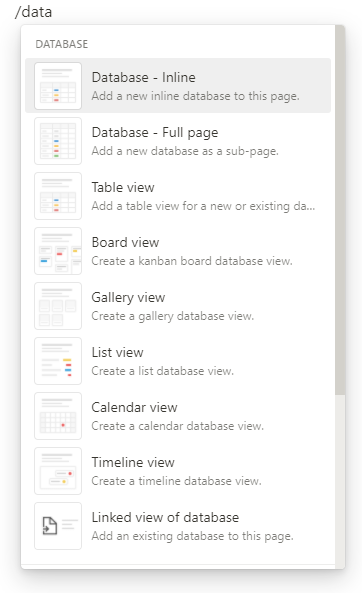The height and width of the screenshot is (593, 362).
Task: Click the Table view thumbnail icon
Action: pyautogui.click(x=58, y=196)
